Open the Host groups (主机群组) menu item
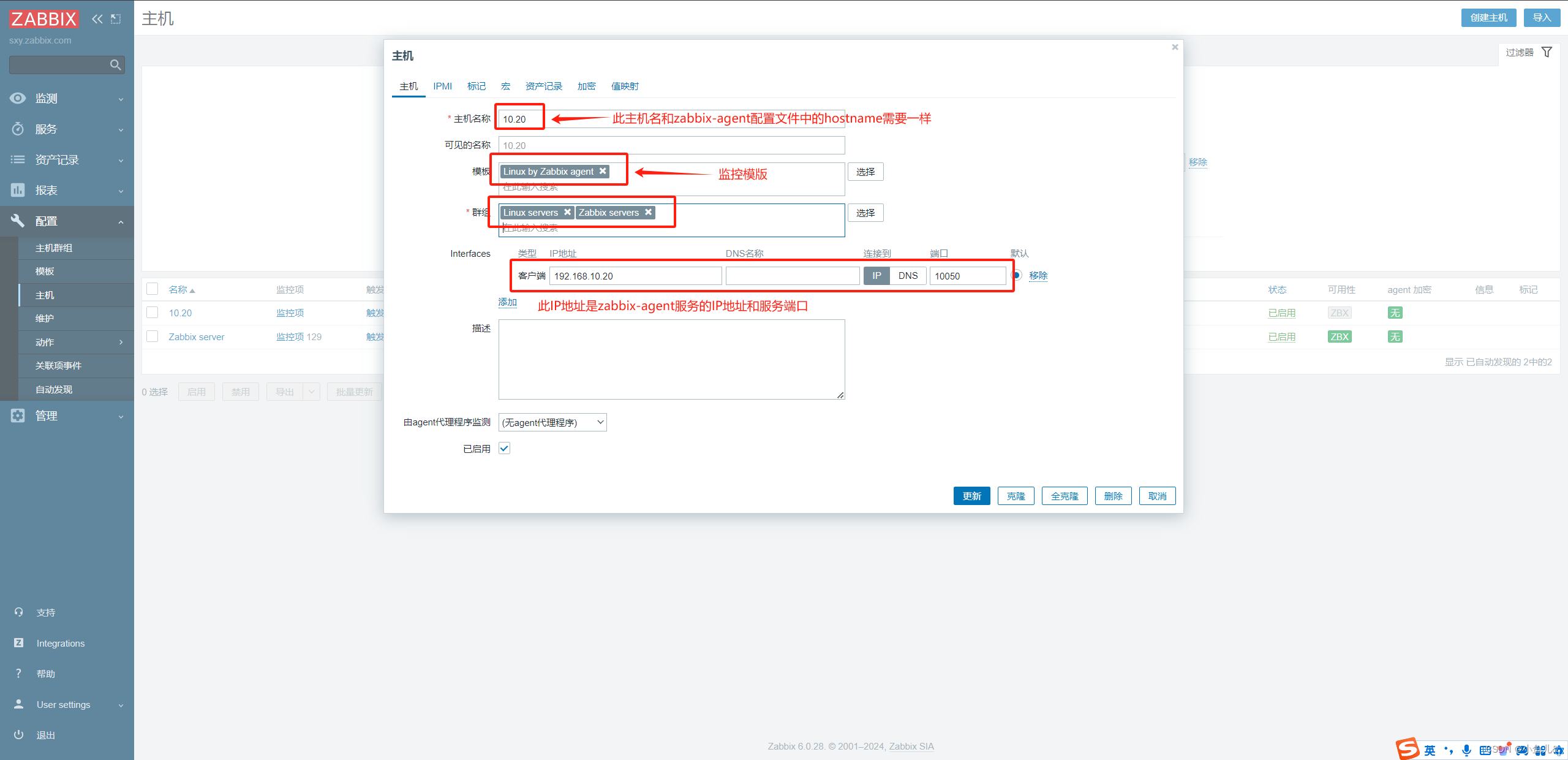This screenshot has width=1568, height=760. 76,248
